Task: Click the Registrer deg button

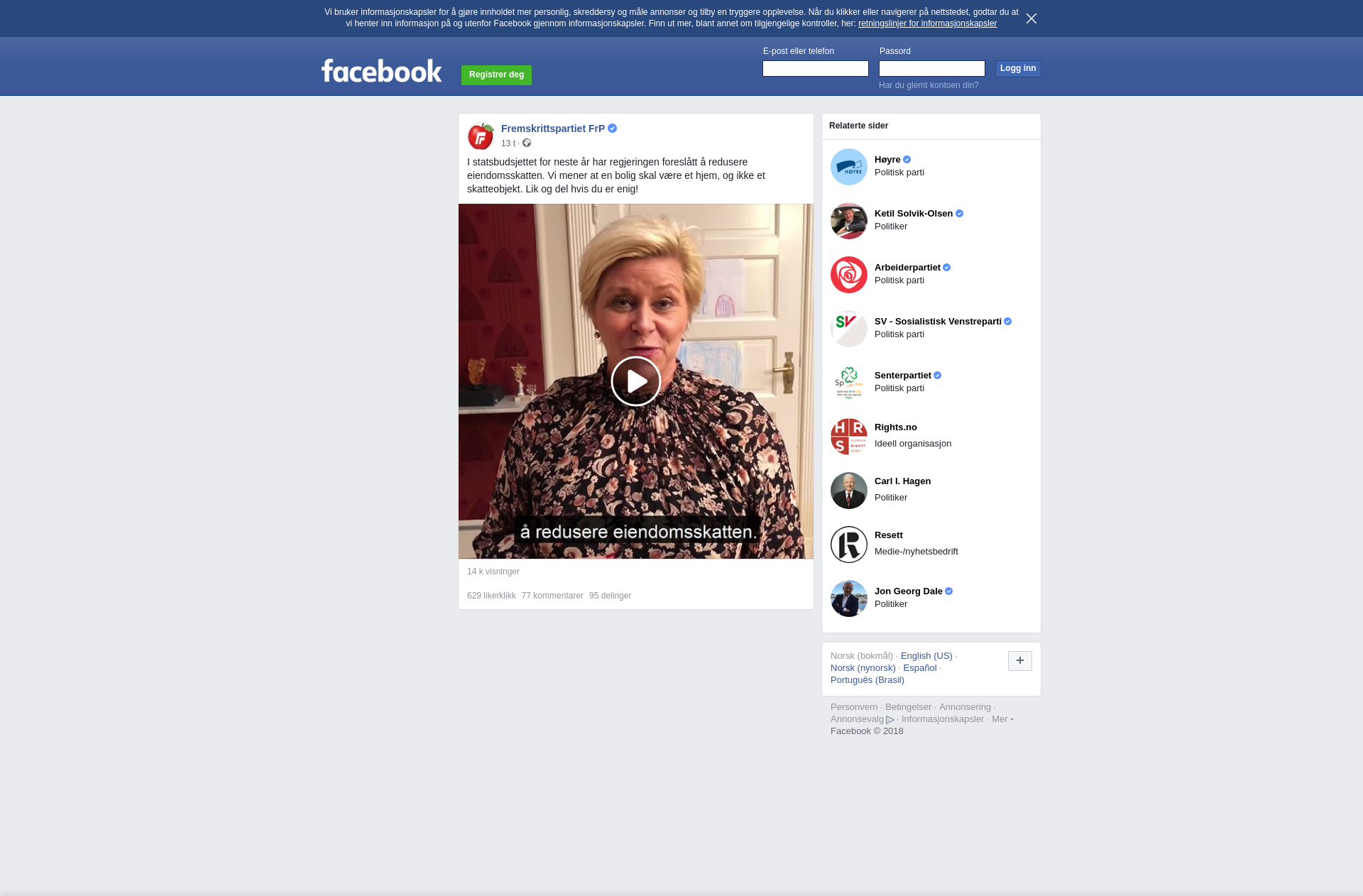Action: coord(496,75)
